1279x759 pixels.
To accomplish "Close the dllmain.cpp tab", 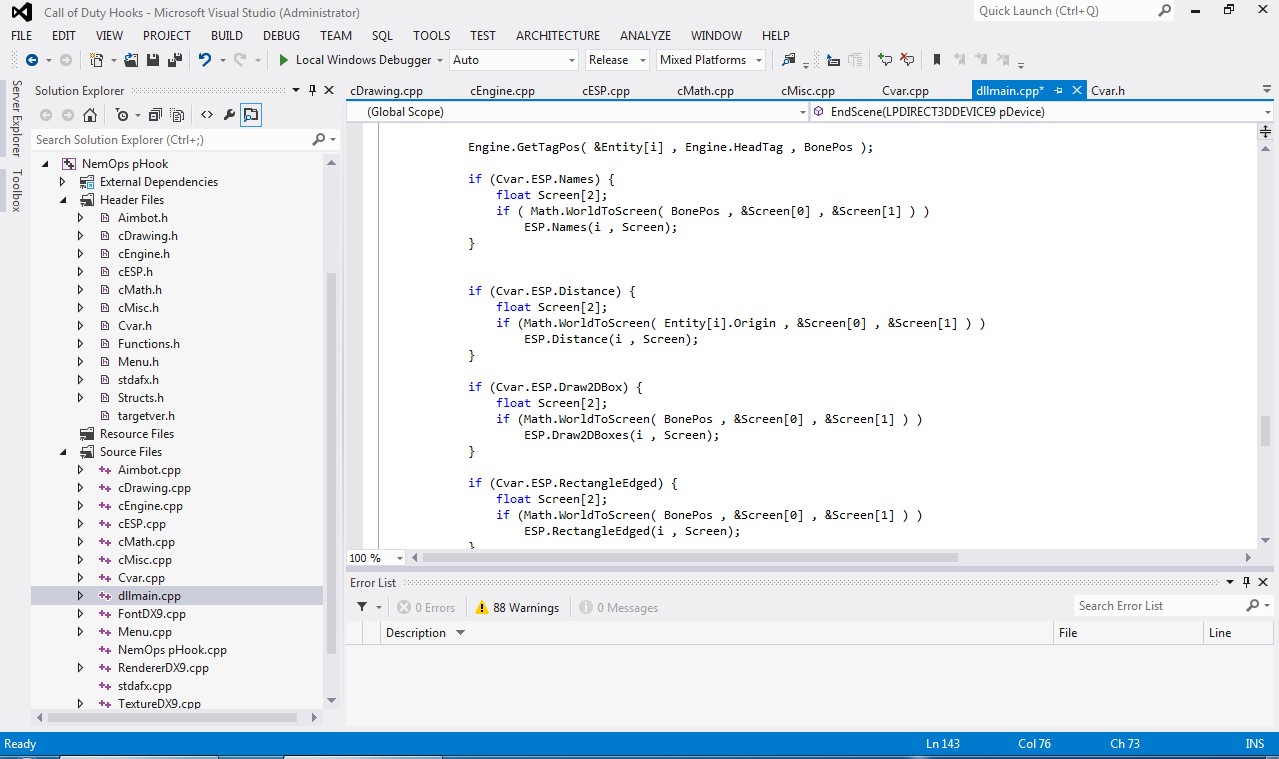I will click(1077, 90).
